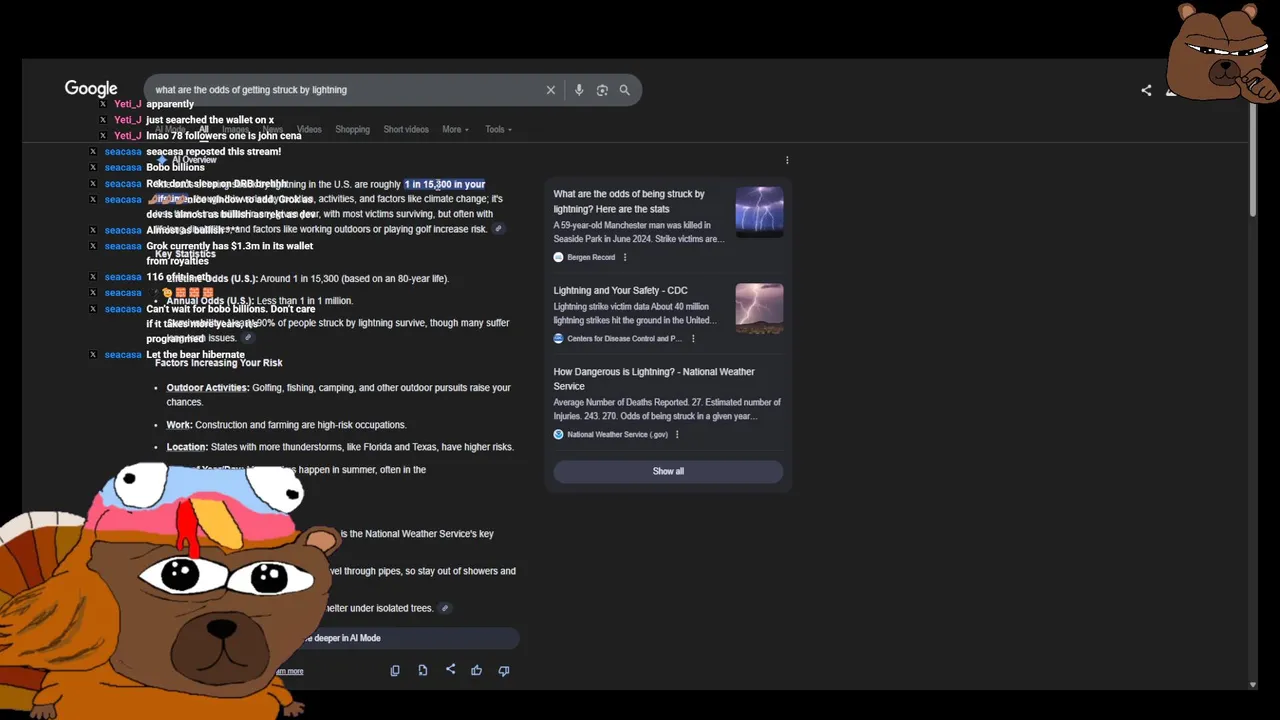Screen dimensions: 1280x720
Task: Open Centers for Disease Control source options menu
Action: pyautogui.click(x=693, y=338)
